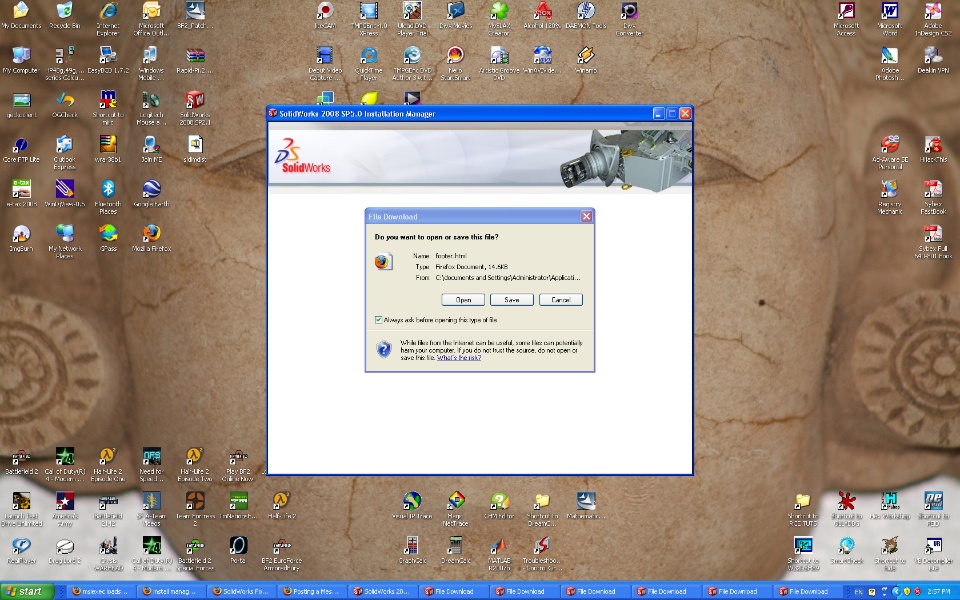Select the Rapid-PI WinRAR archive icon
Image resolution: width=960 pixels, height=600 pixels.
[x=195, y=60]
